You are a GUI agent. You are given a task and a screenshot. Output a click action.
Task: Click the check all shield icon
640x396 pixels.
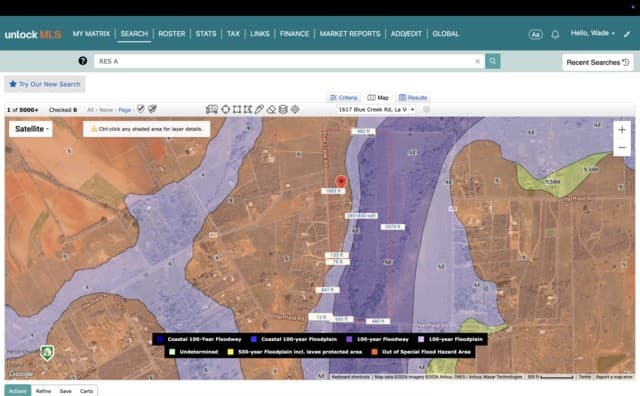(141, 109)
